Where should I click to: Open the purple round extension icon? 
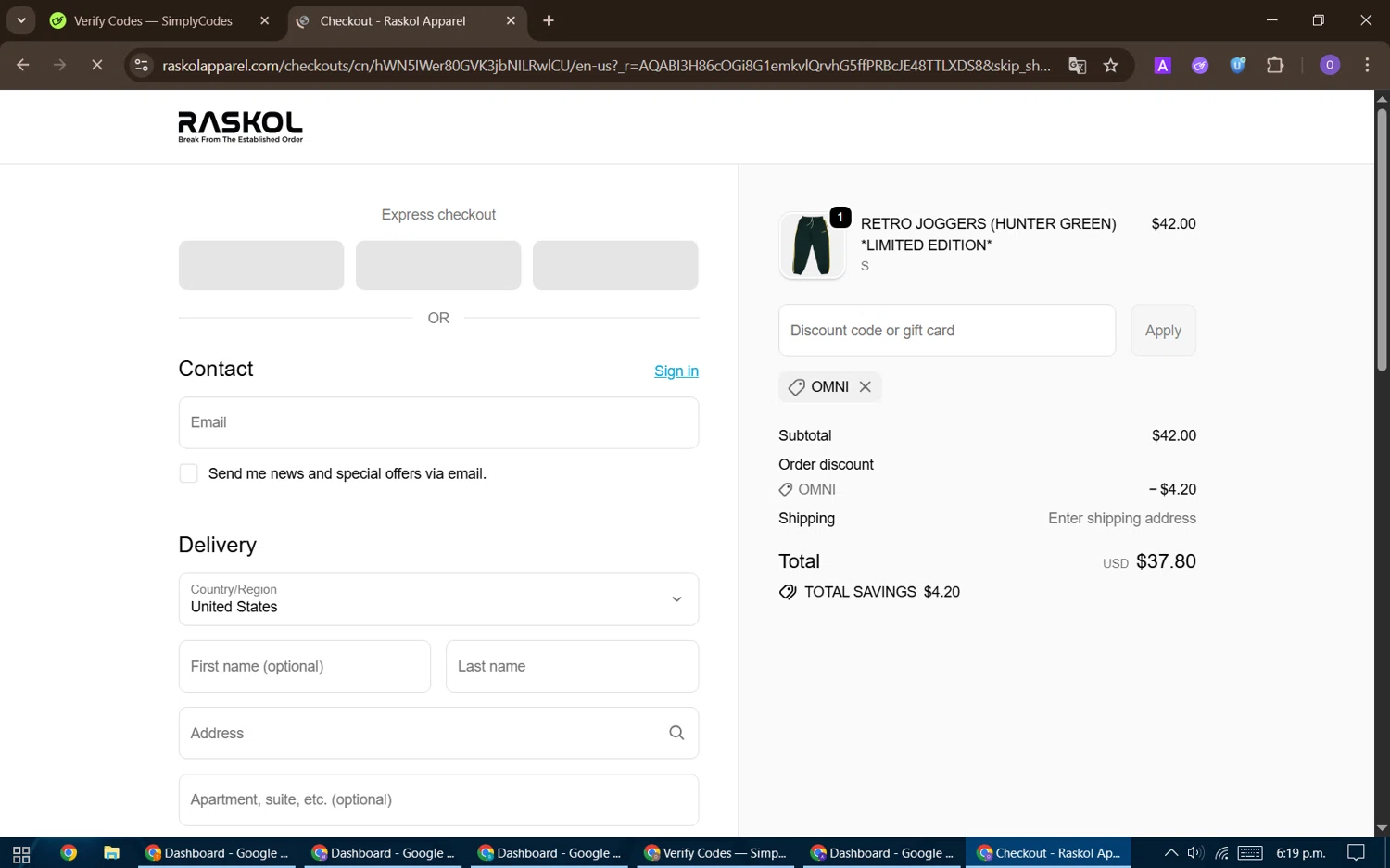(x=1200, y=65)
